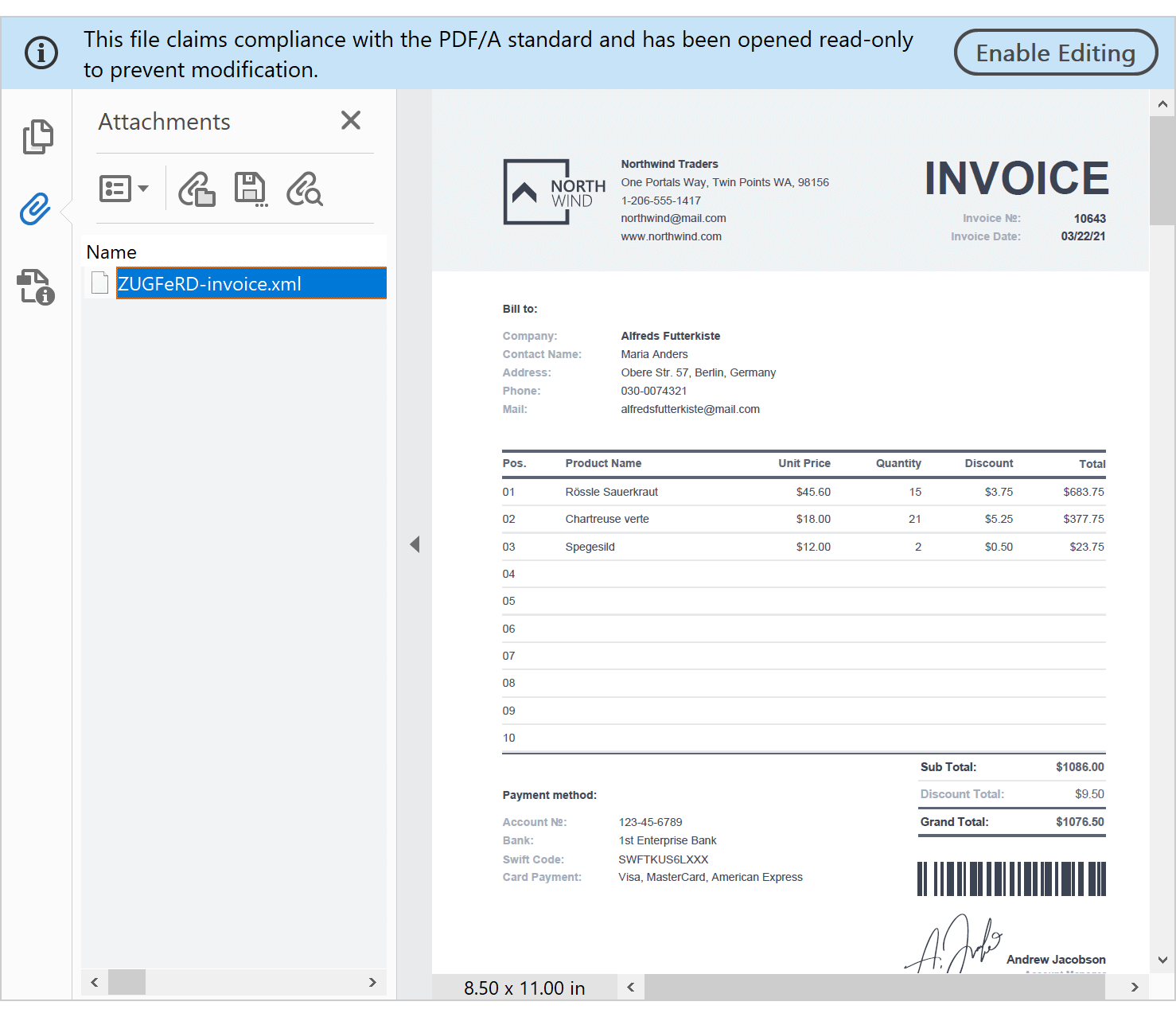Image resolution: width=1176 pixels, height=1017 pixels.
Task: Close the Attachments panel
Action: (350, 120)
